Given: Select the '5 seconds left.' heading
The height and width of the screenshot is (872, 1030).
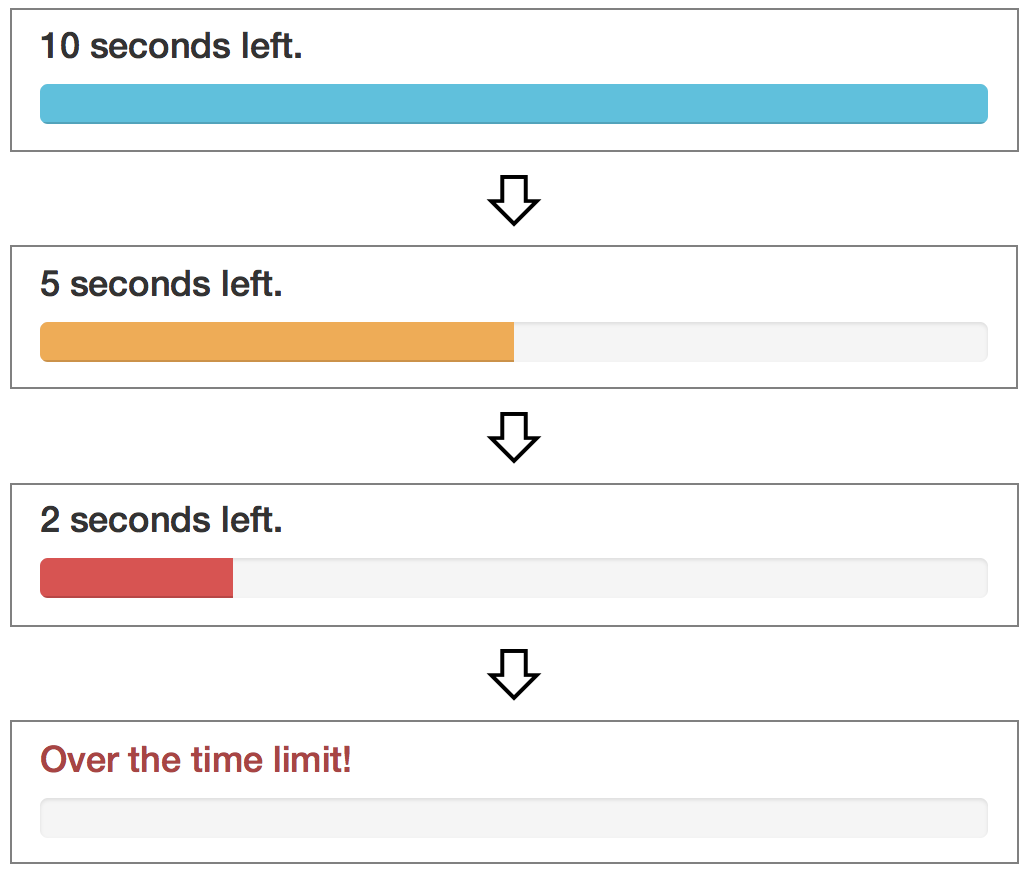Looking at the screenshot, I should 162,284.
